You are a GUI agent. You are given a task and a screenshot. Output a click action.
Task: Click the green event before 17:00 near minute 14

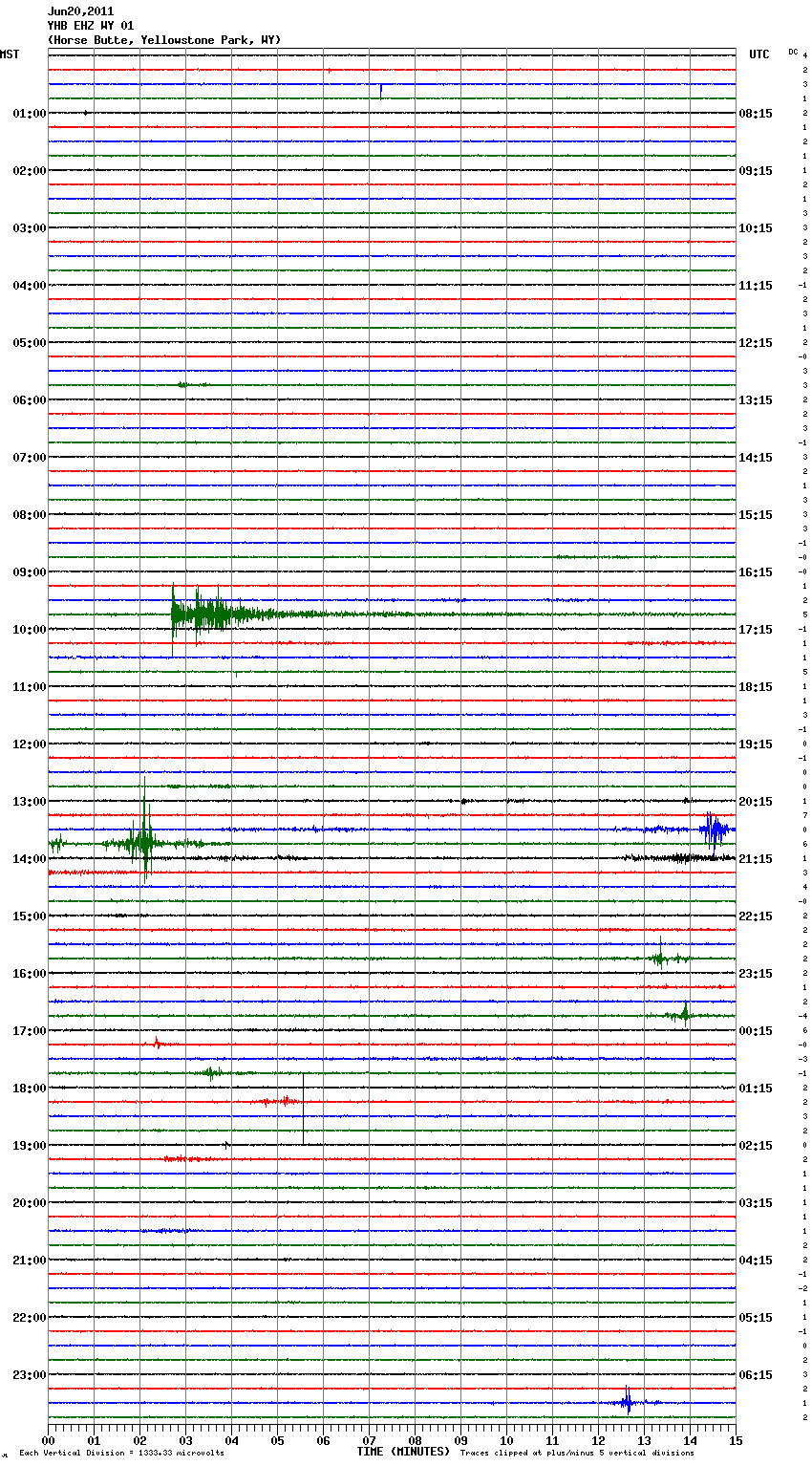click(x=684, y=1013)
